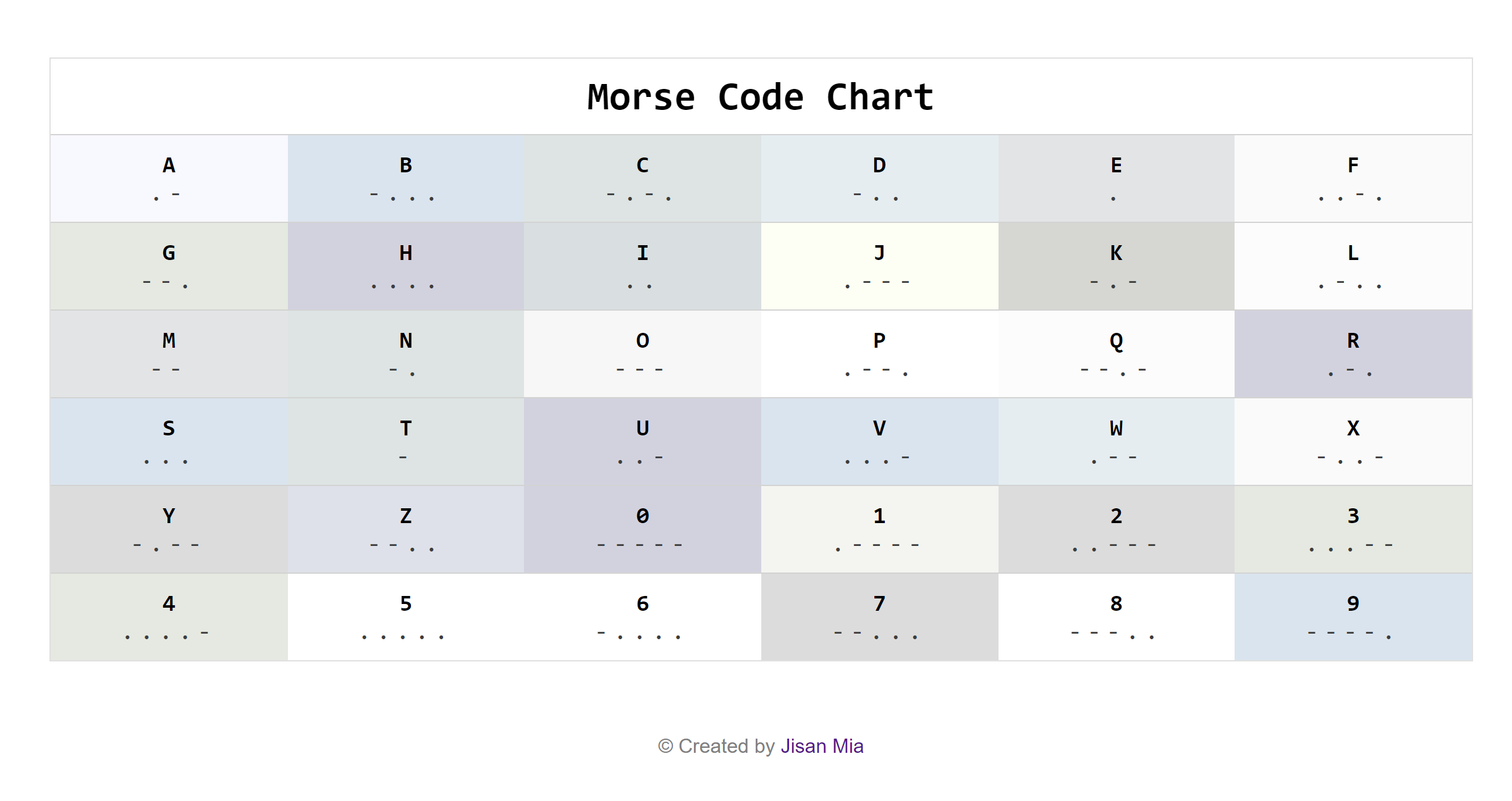Select the letter K cell

(1116, 266)
